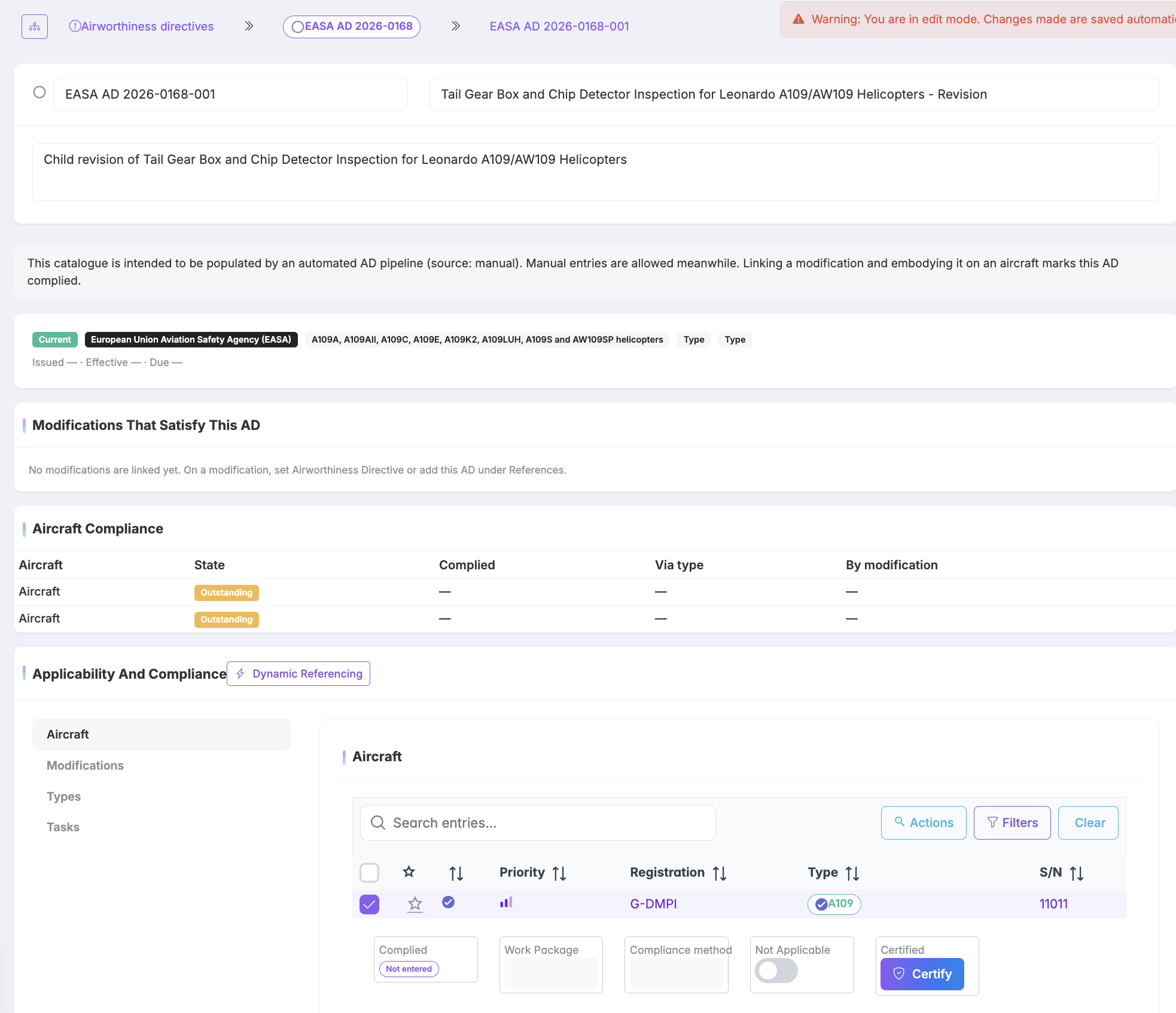
Task: Switch to the Types side tab
Action: point(63,797)
